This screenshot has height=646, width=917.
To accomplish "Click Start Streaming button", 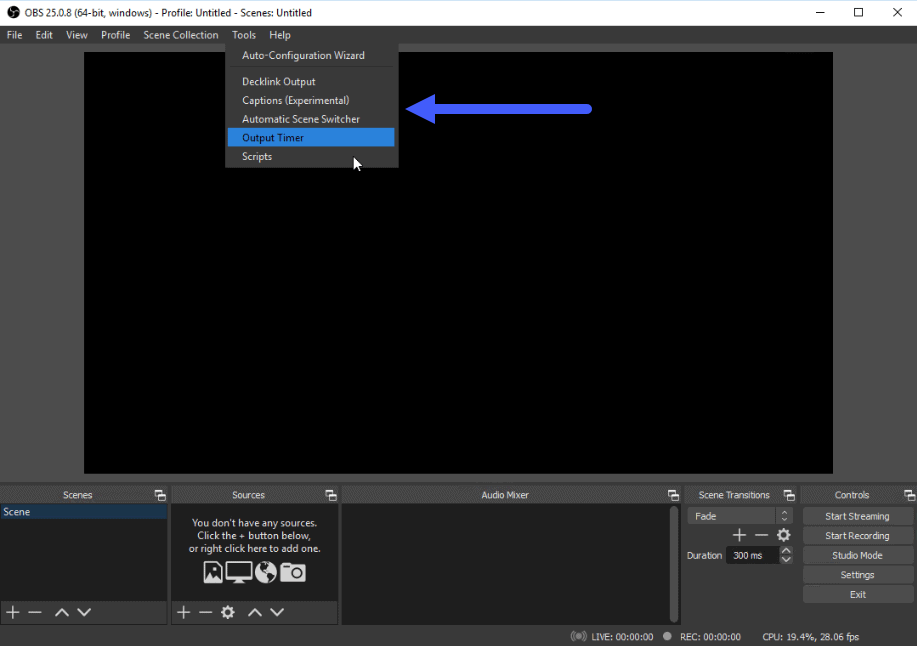I will [x=857, y=516].
